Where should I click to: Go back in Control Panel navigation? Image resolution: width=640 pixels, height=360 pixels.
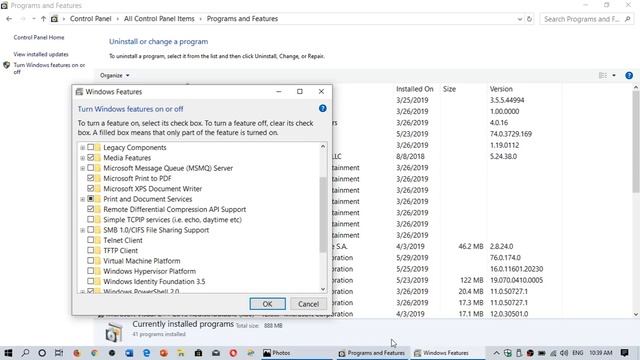point(9,19)
